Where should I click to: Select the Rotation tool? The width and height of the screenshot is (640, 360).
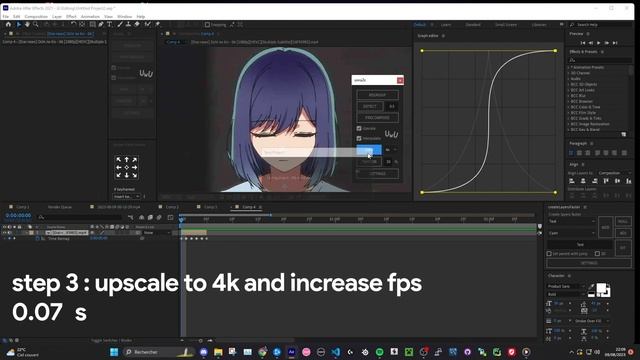[73, 24]
